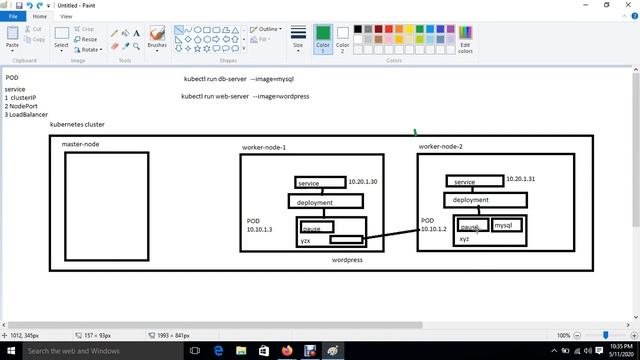The height and width of the screenshot is (360, 640).
Task: Click the Crop button
Action: tap(84, 29)
